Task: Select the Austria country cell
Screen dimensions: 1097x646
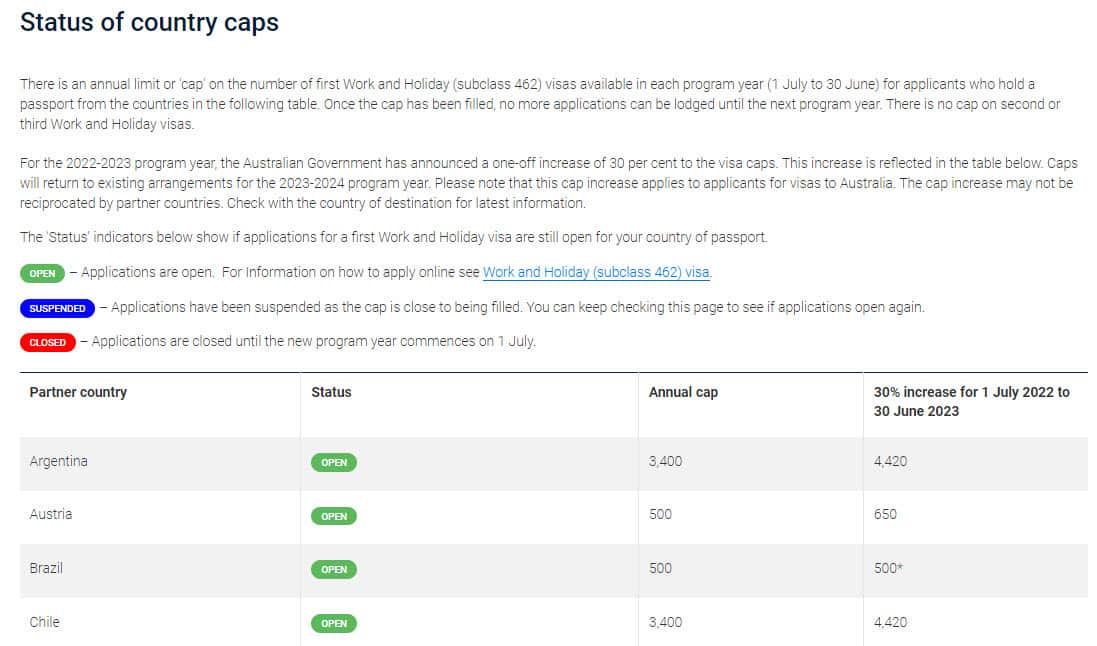Action: (x=51, y=514)
